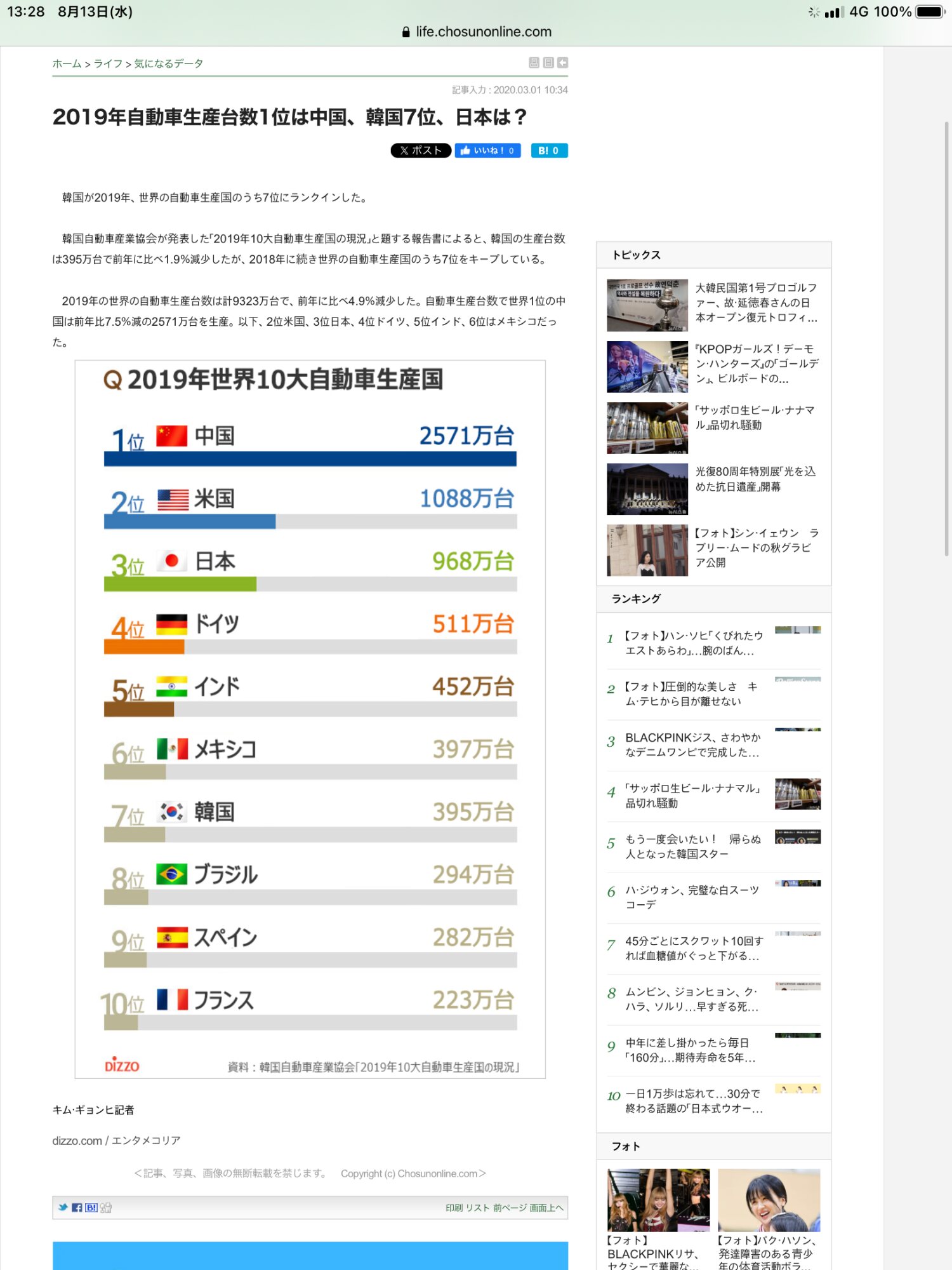Open the シン・イェウン topic thumbnail
This screenshot has height=1270, width=952.
(647, 551)
